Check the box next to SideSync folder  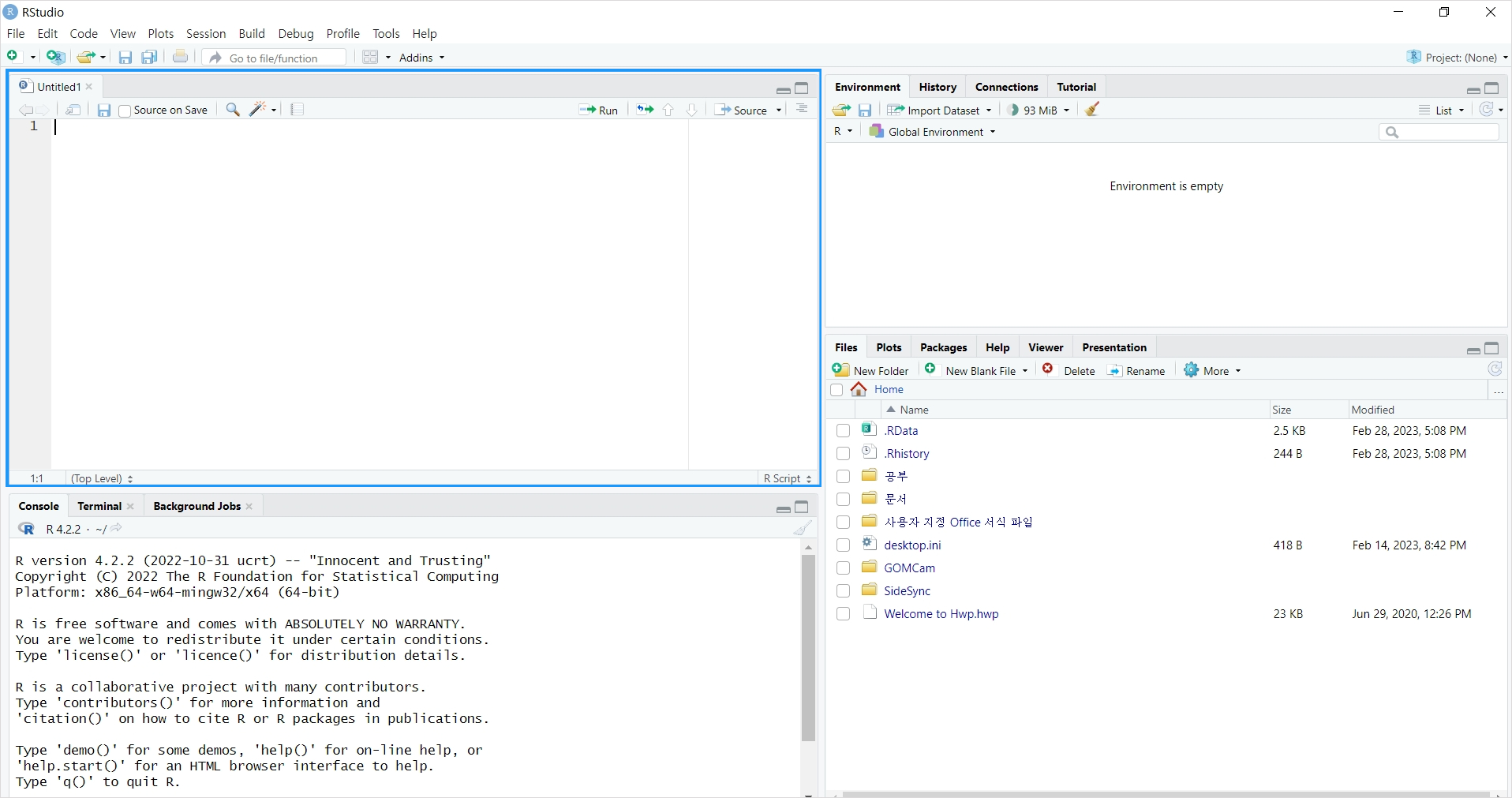[843, 591]
